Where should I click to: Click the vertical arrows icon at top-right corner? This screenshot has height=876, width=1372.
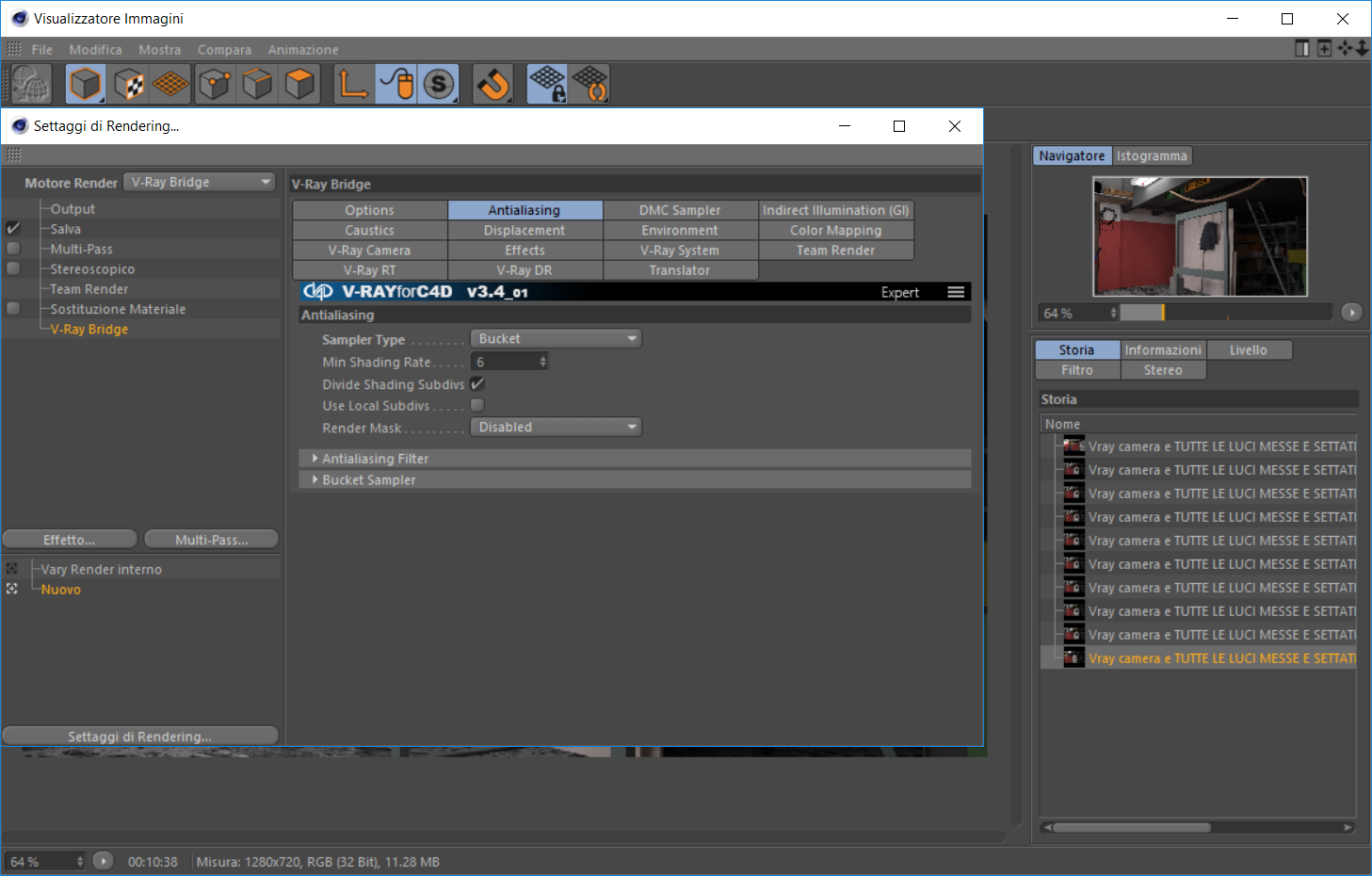click(x=1363, y=48)
